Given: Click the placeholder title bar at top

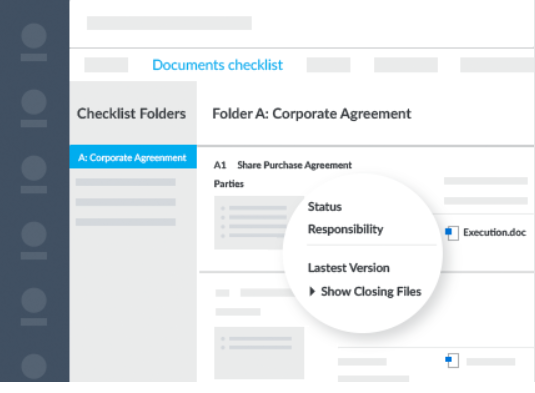Looking at the screenshot, I should pos(169,23).
